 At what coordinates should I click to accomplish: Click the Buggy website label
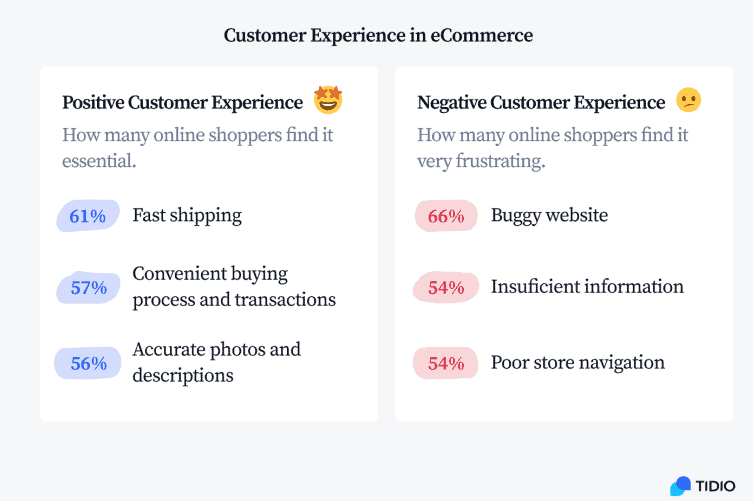[549, 215]
